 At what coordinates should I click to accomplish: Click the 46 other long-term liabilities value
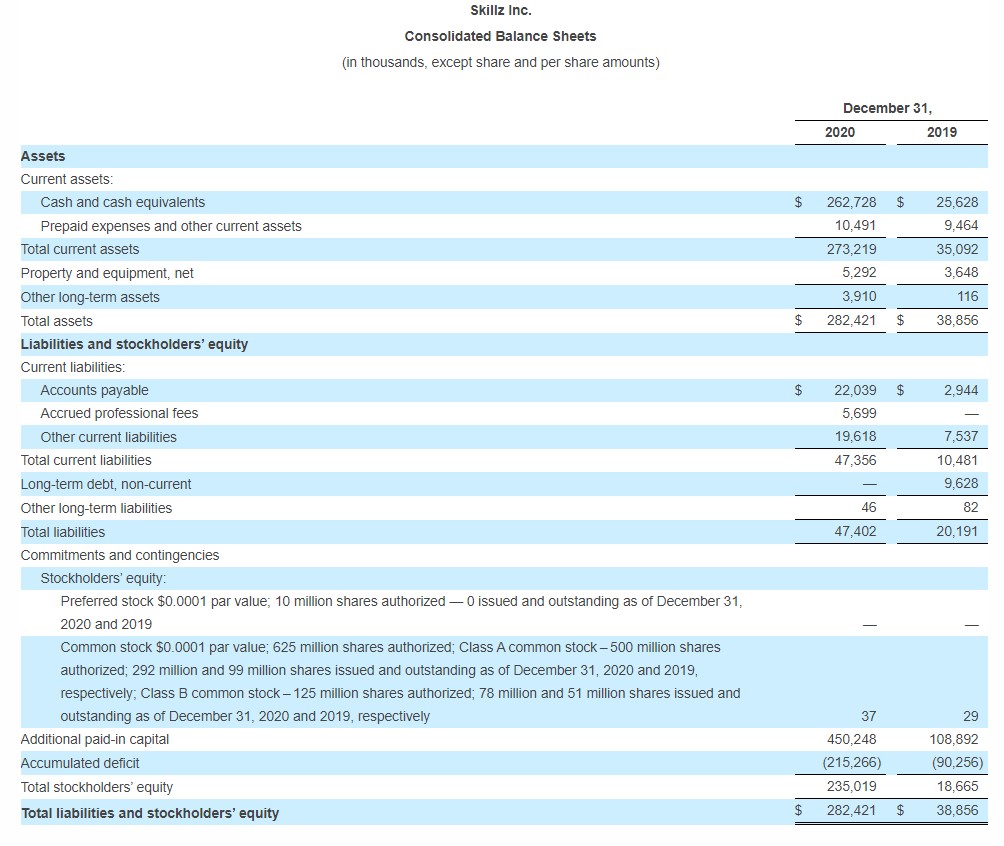coord(868,507)
